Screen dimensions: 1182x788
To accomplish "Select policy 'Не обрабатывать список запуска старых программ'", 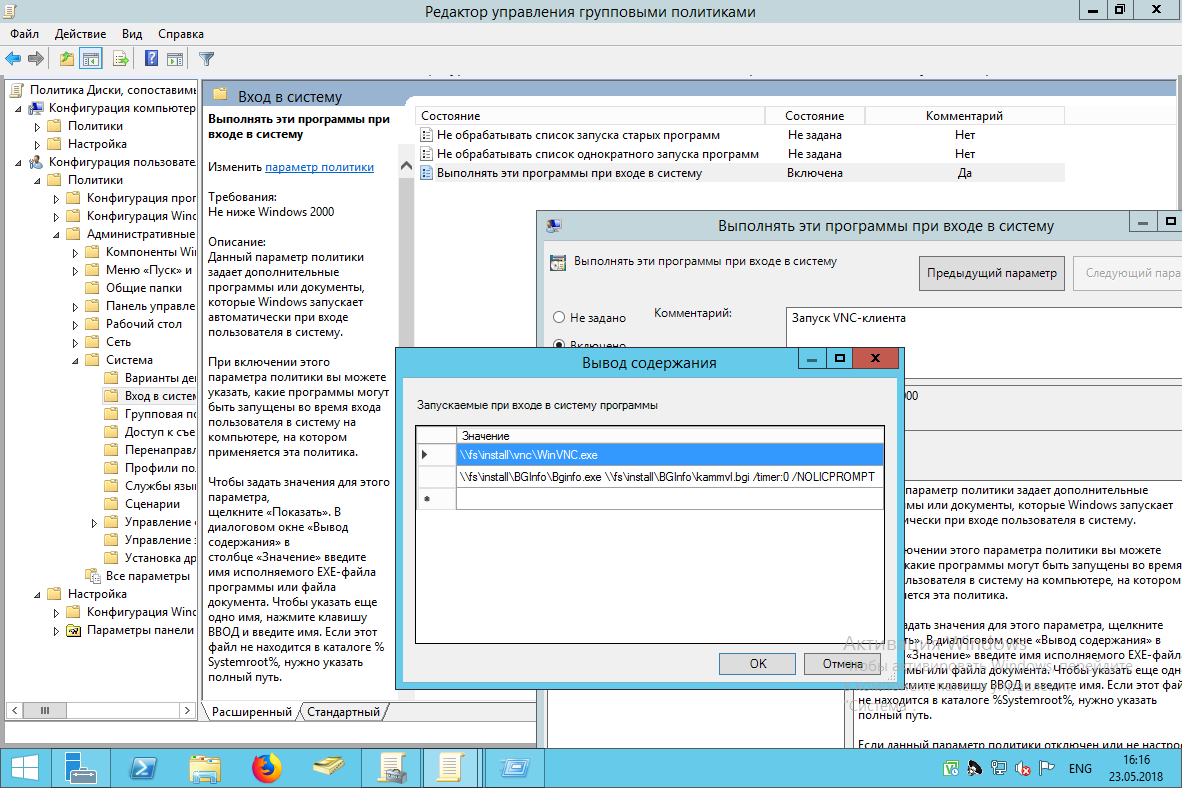I will click(x=578, y=135).
